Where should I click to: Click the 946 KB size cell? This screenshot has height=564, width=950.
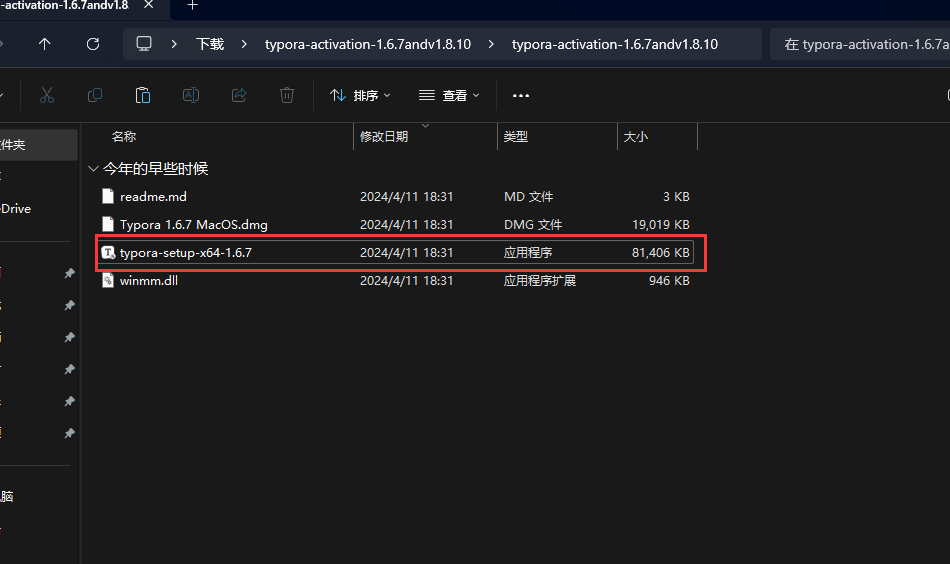coord(669,280)
